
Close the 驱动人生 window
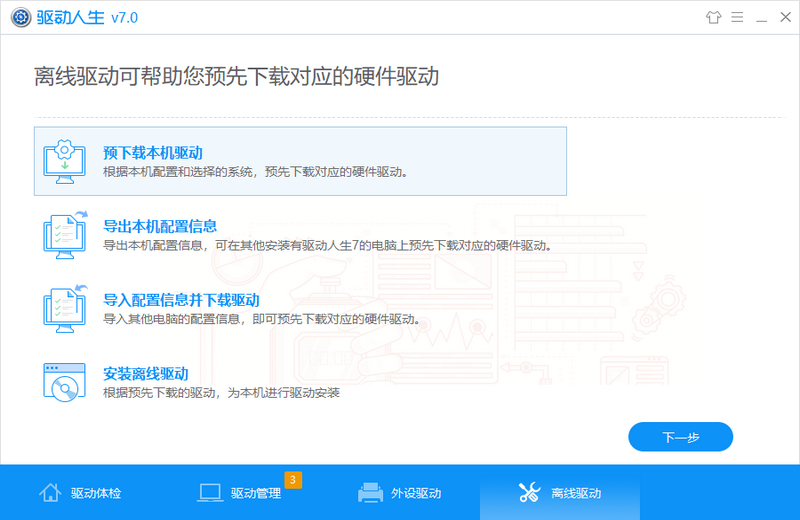tap(783, 17)
